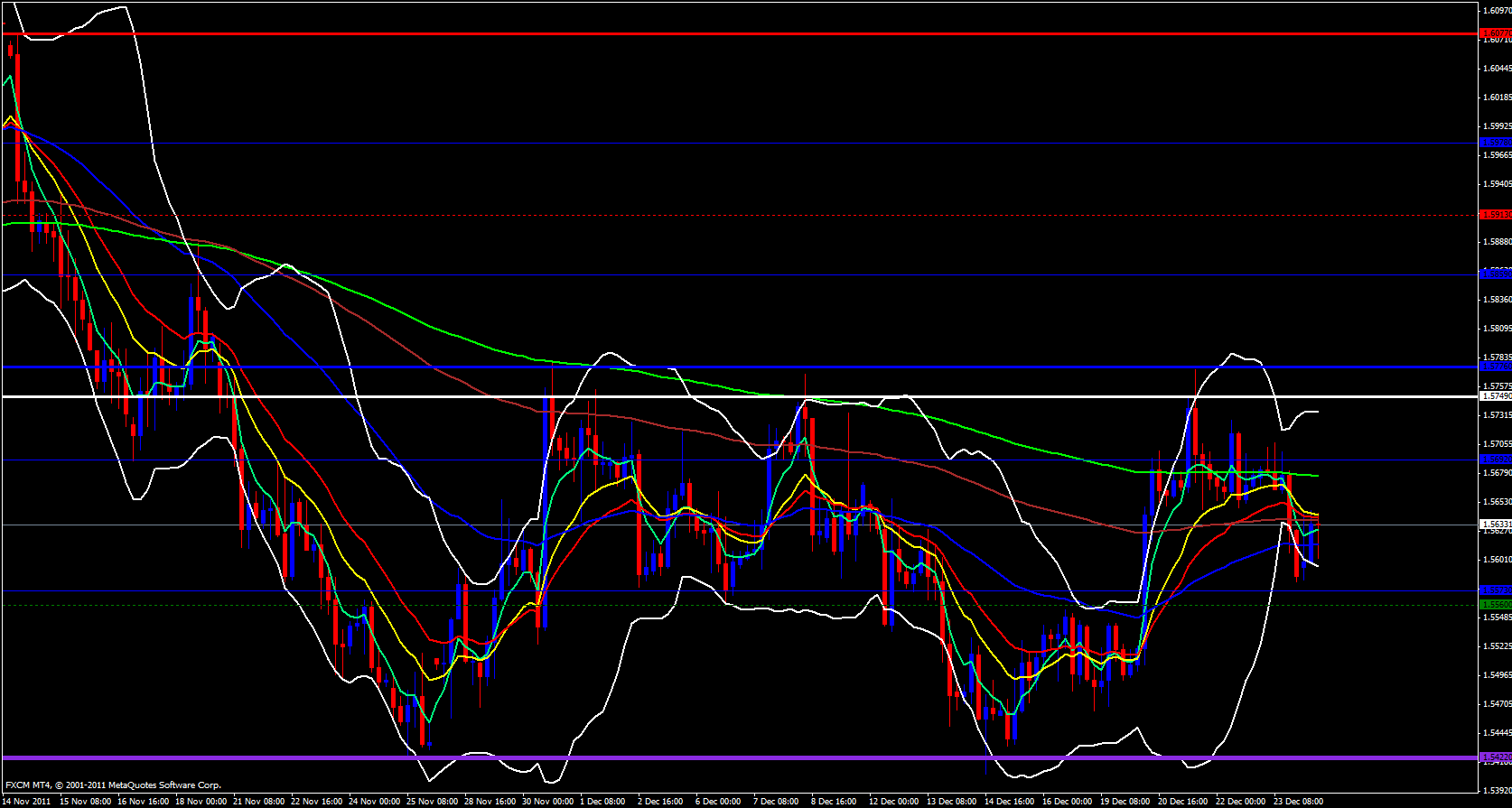Select the 1.58880 price scale label

[x=1497, y=242]
